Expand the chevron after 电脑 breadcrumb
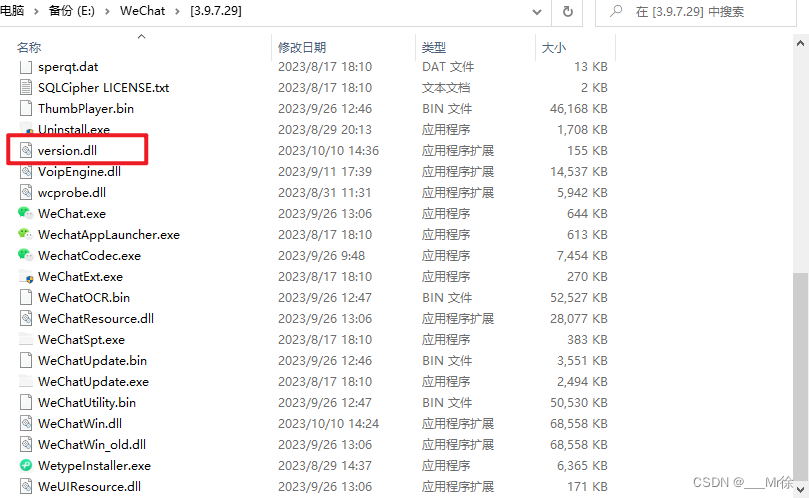809x498 pixels. coord(36,11)
